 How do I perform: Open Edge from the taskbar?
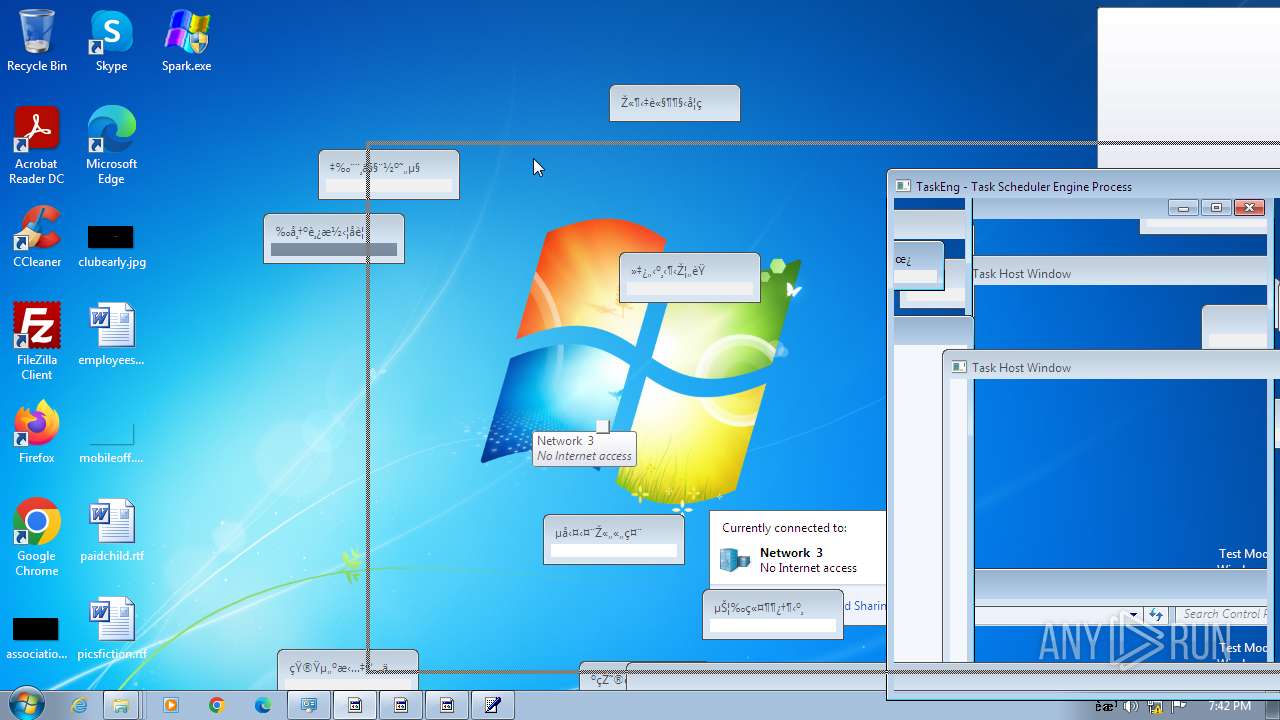263,705
